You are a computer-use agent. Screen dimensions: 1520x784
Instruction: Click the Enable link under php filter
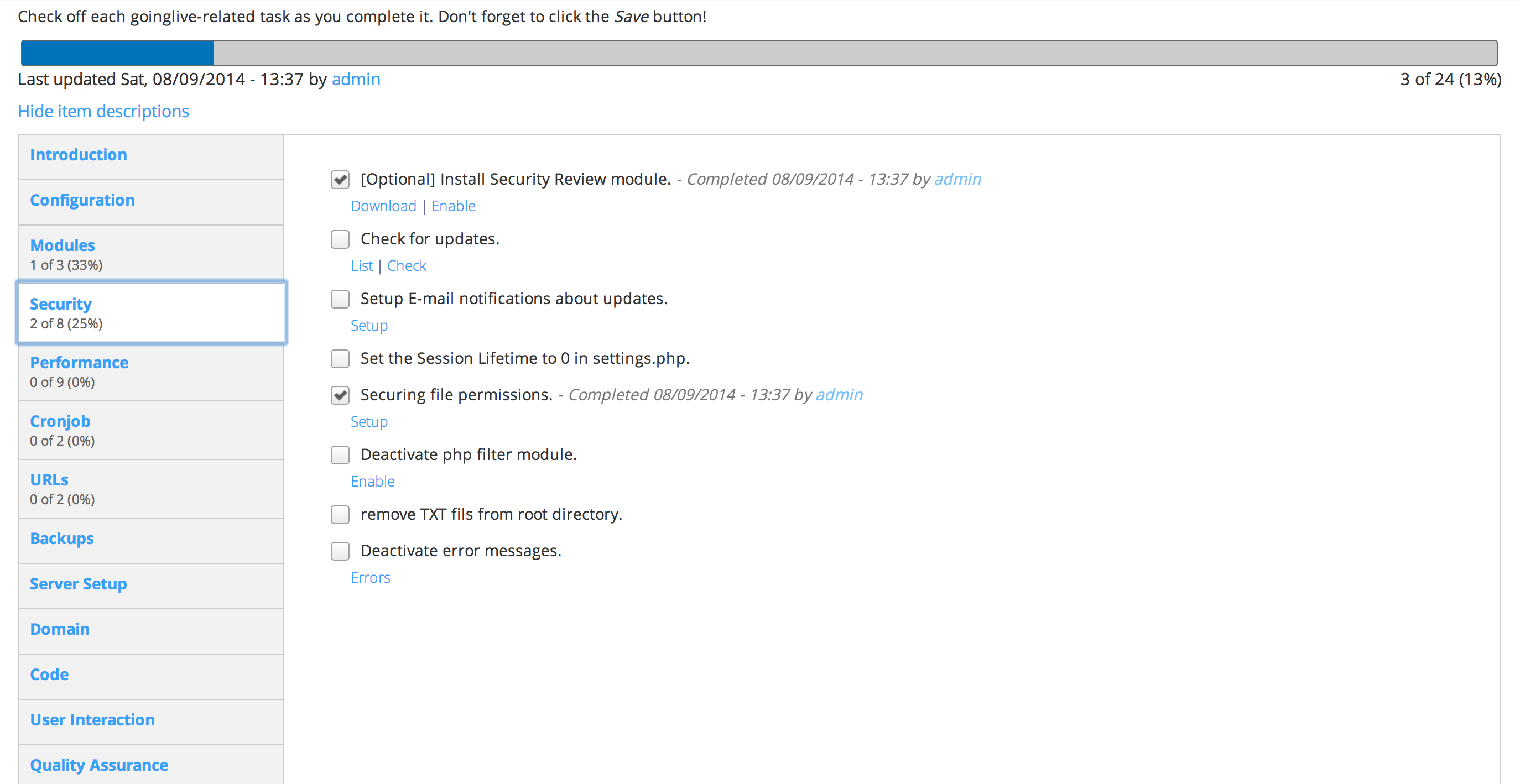373,482
